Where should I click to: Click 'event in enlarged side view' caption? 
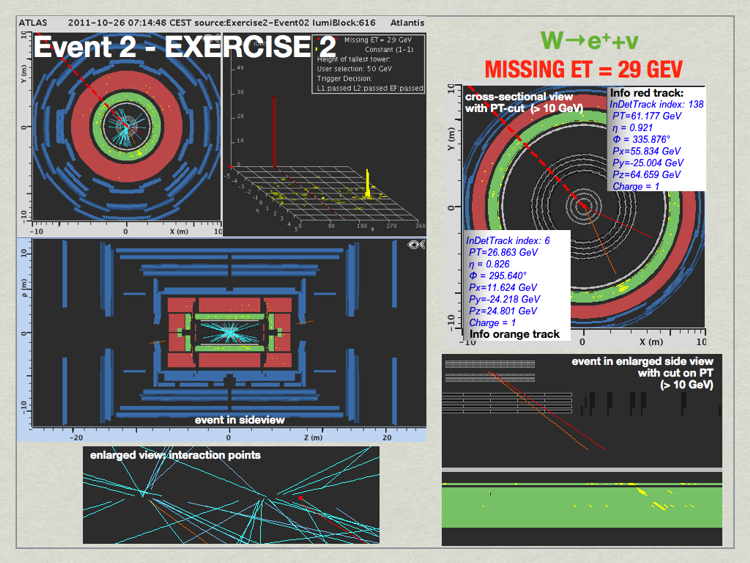pos(642,361)
